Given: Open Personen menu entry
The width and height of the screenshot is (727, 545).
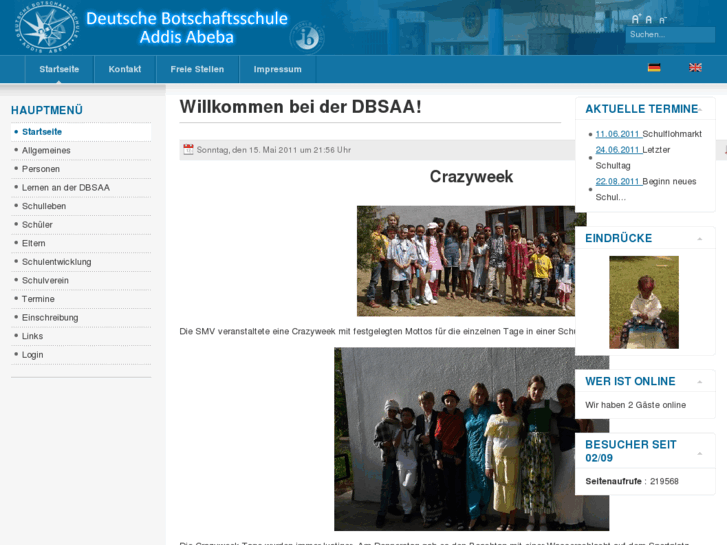Looking at the screenshot, I should click(x=81, y=169).
